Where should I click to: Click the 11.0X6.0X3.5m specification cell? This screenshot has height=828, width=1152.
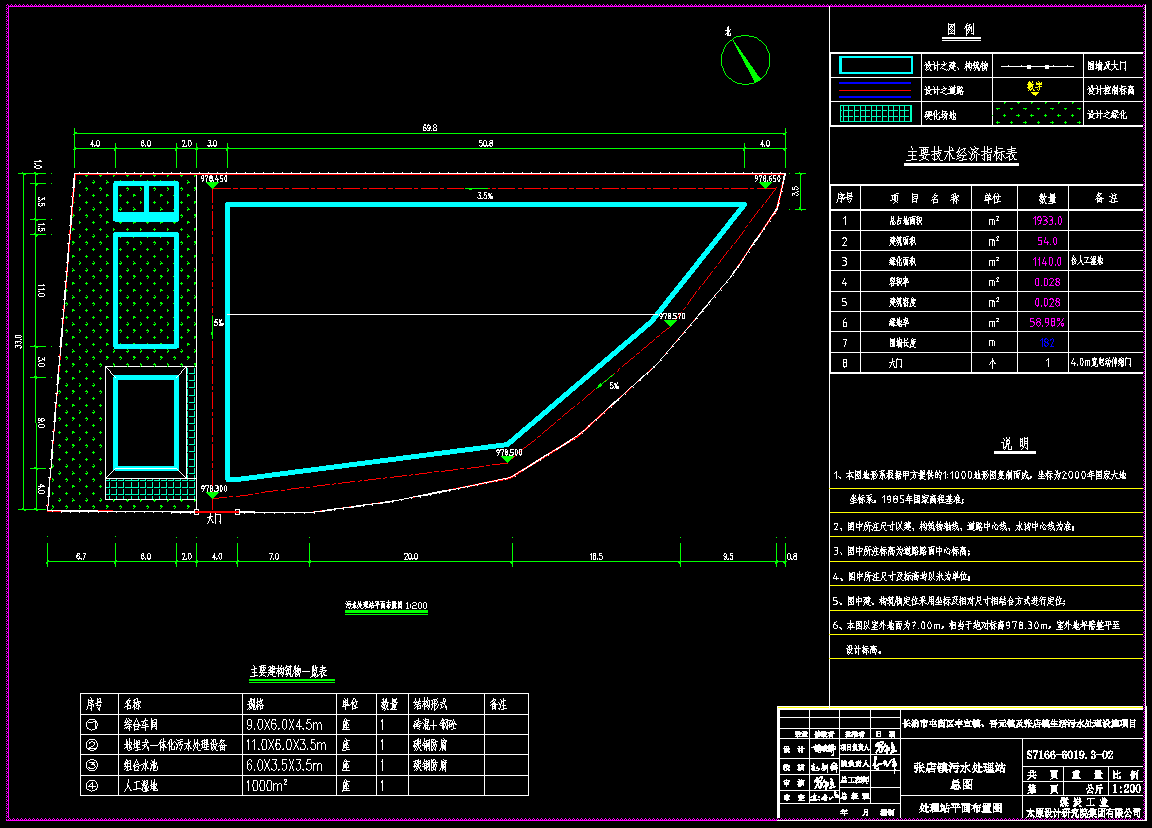click(x=286, y=745)
